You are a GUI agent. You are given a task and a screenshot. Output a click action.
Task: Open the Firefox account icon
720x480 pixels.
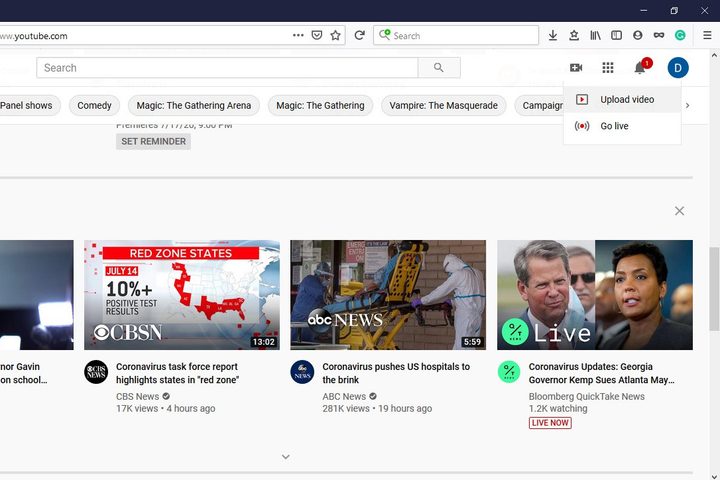(x=637, y=35)
